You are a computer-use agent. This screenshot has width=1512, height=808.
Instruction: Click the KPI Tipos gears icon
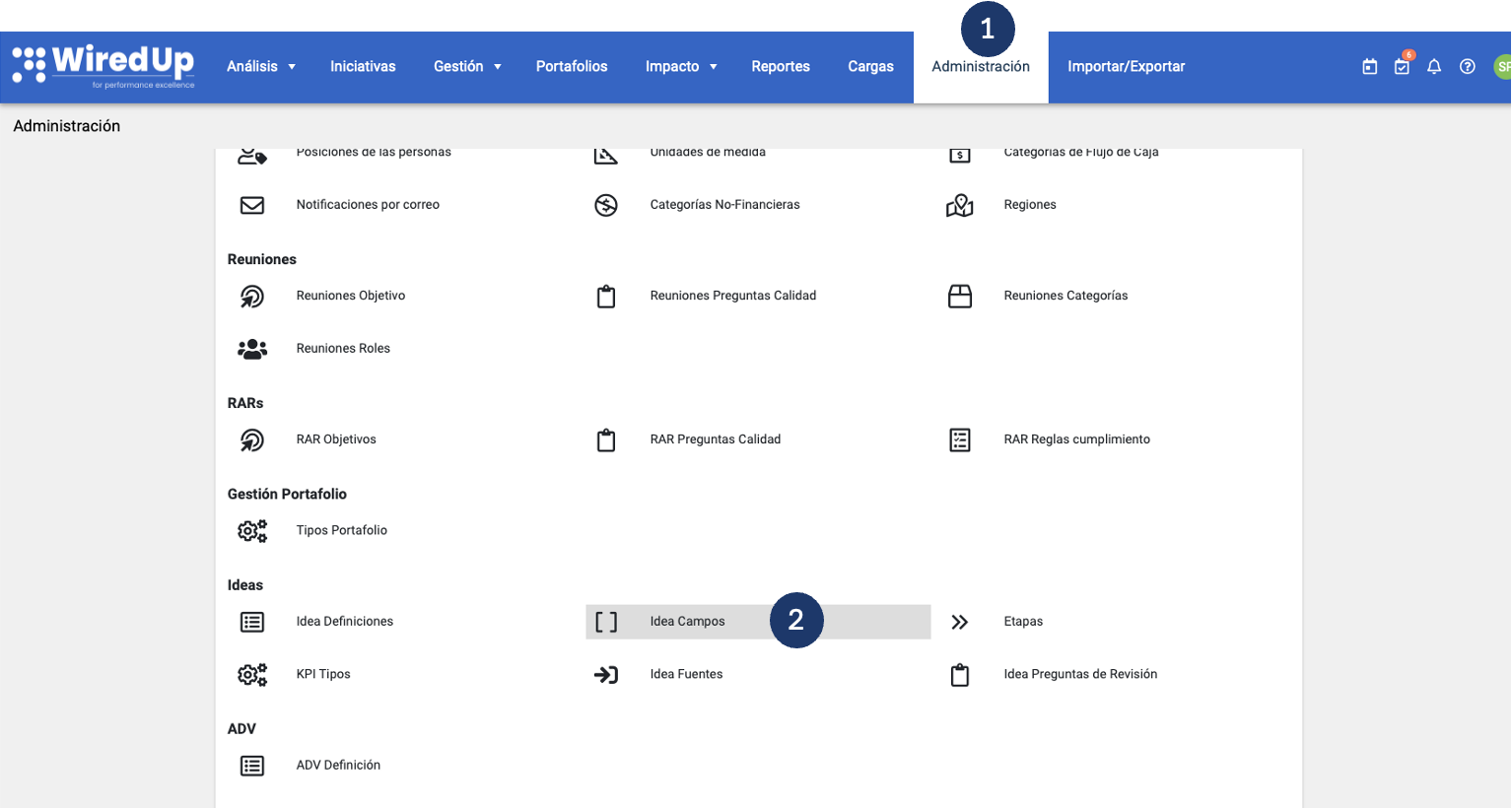(x=252, y=674)
